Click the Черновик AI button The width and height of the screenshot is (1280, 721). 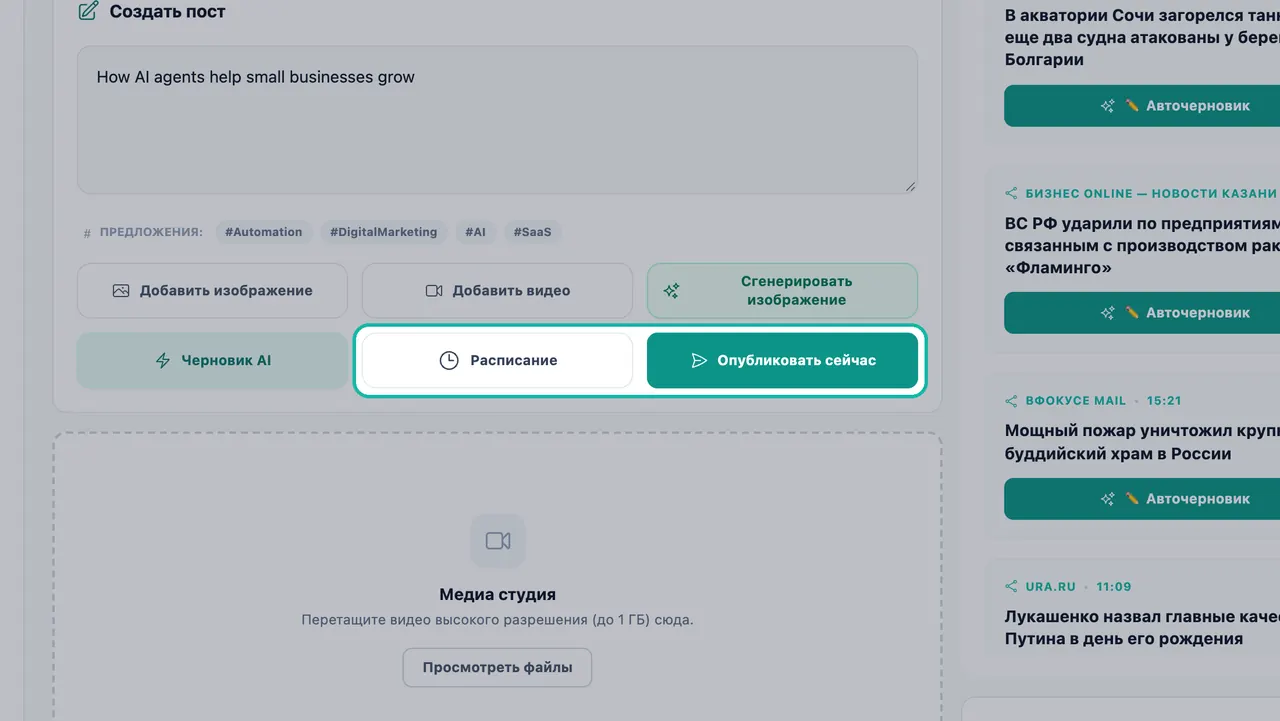[212, 360]
